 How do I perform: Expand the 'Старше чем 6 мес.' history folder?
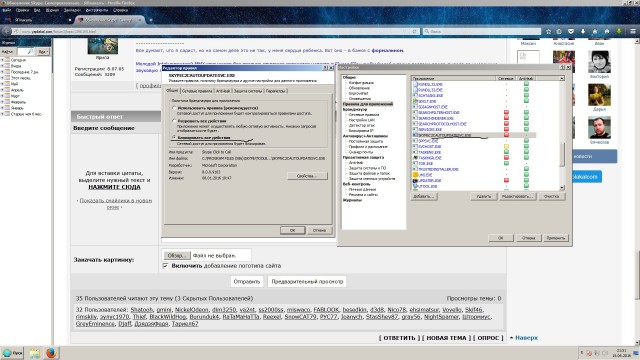[x=2, y=114]
